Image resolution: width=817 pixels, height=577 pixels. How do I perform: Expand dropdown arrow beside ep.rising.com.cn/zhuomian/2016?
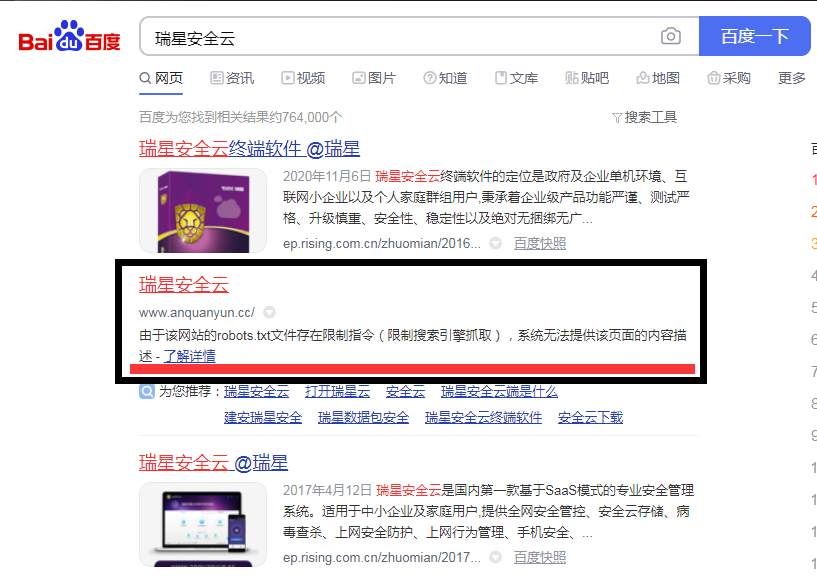pos(496,243)
